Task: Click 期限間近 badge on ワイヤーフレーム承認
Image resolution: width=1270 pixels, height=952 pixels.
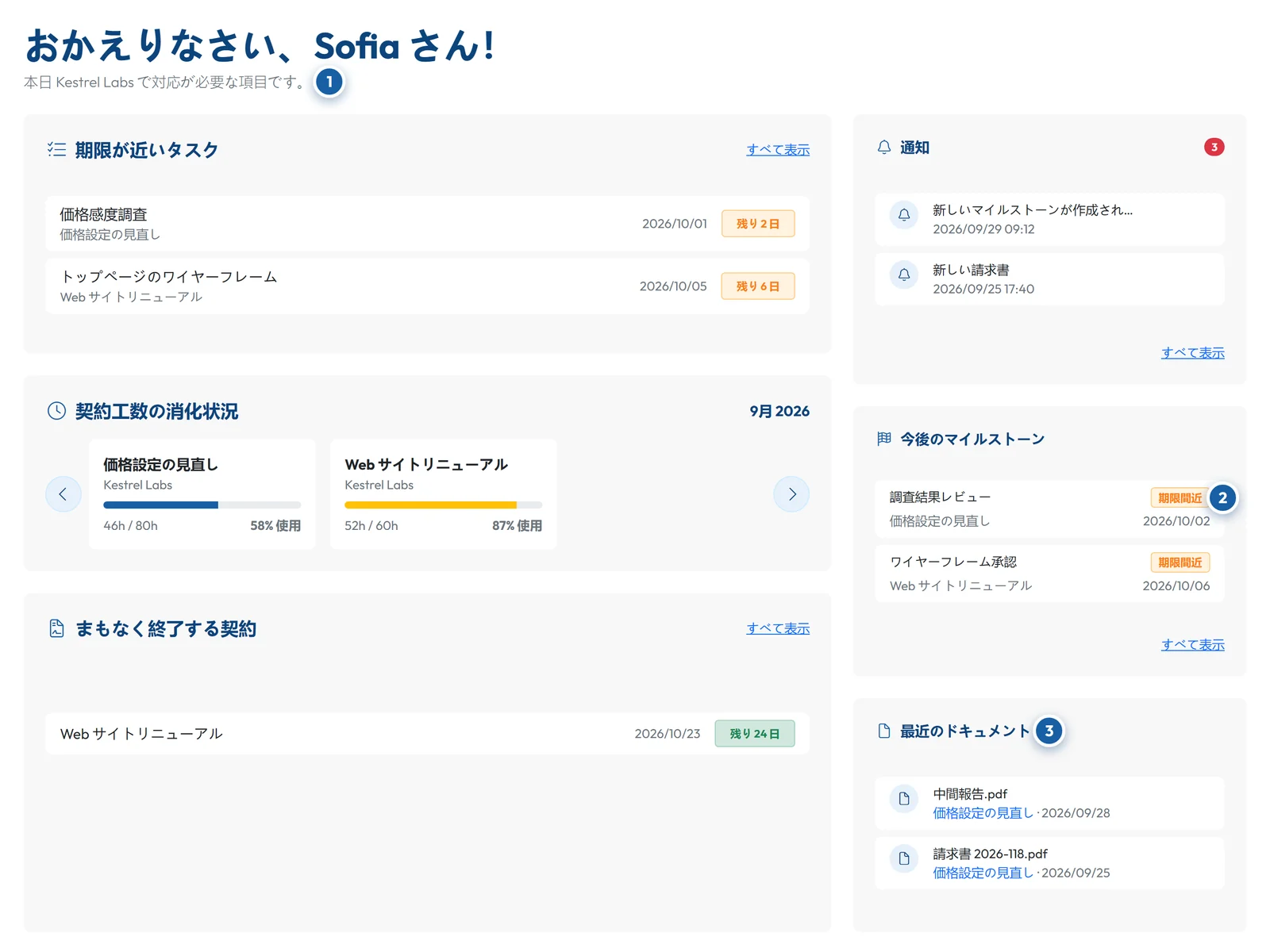Action: 1180,562
